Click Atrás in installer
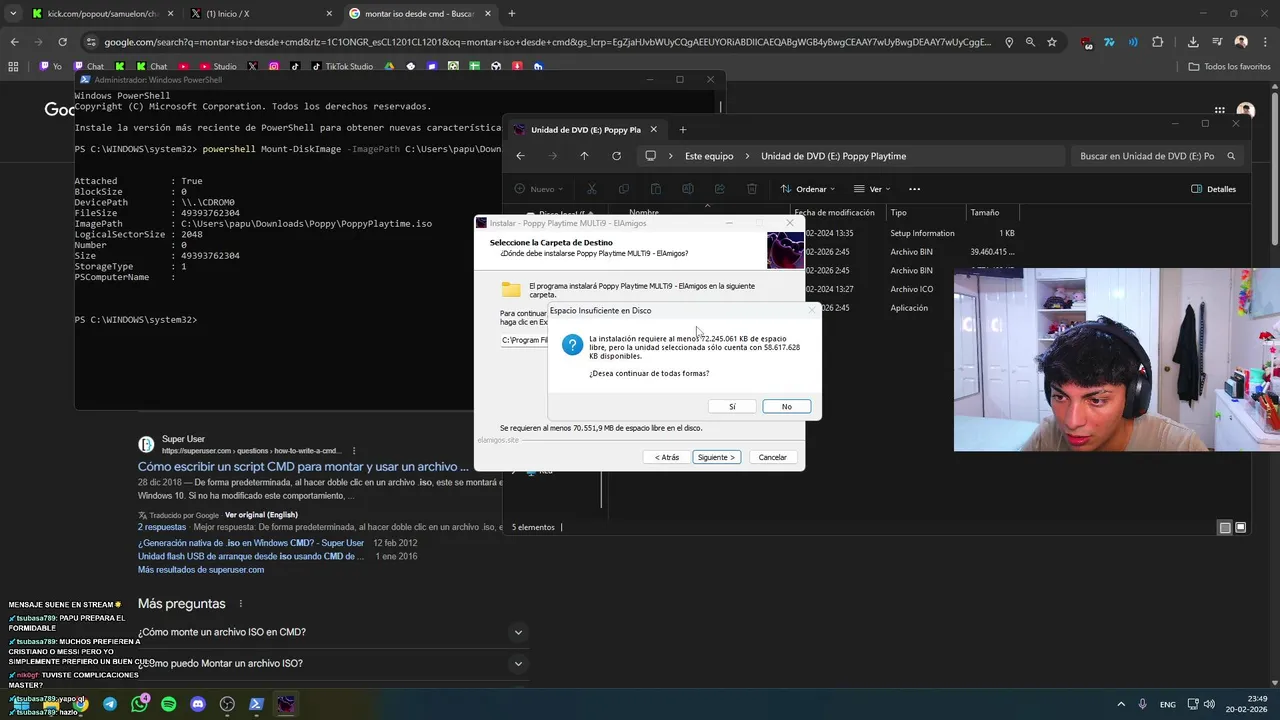This screenshot has width=1280, height=720. 667,457
